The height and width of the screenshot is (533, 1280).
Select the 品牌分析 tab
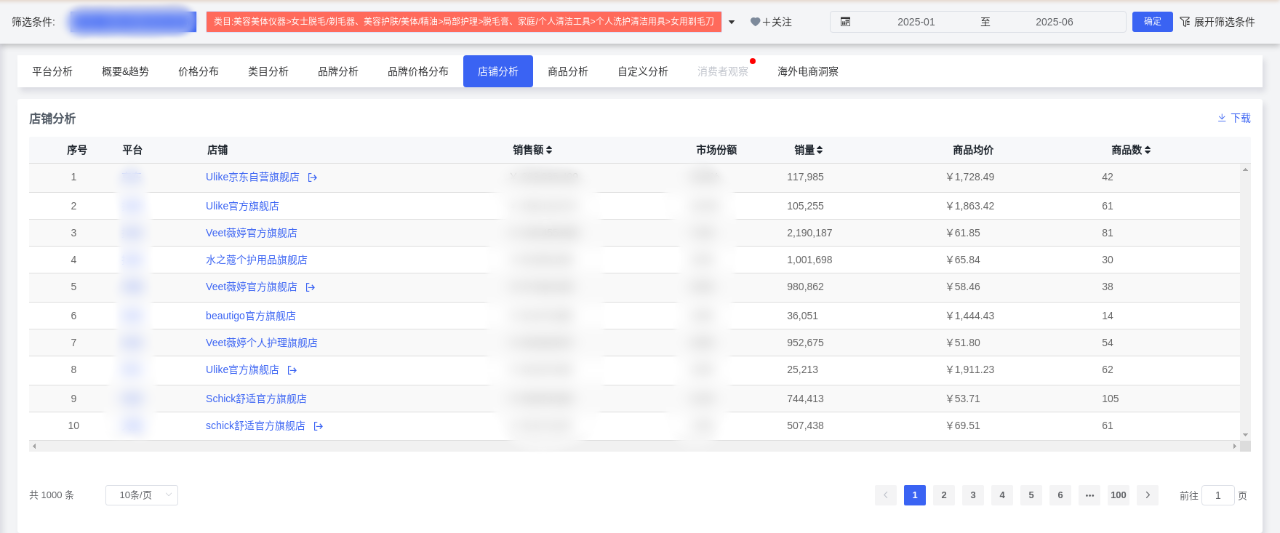[x=338, y=72]
